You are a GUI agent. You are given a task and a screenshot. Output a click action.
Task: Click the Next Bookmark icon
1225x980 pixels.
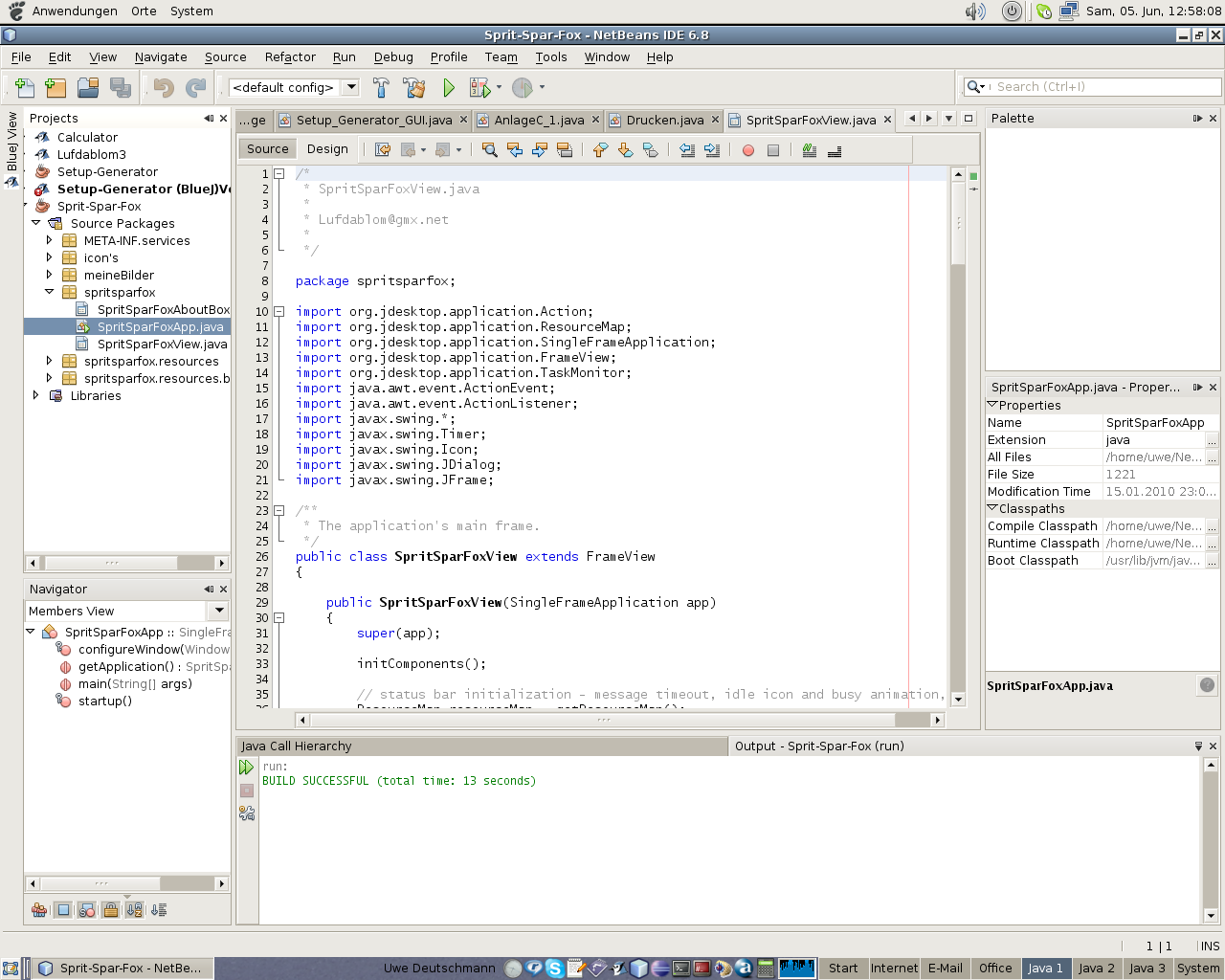click(x=625, y=149)
